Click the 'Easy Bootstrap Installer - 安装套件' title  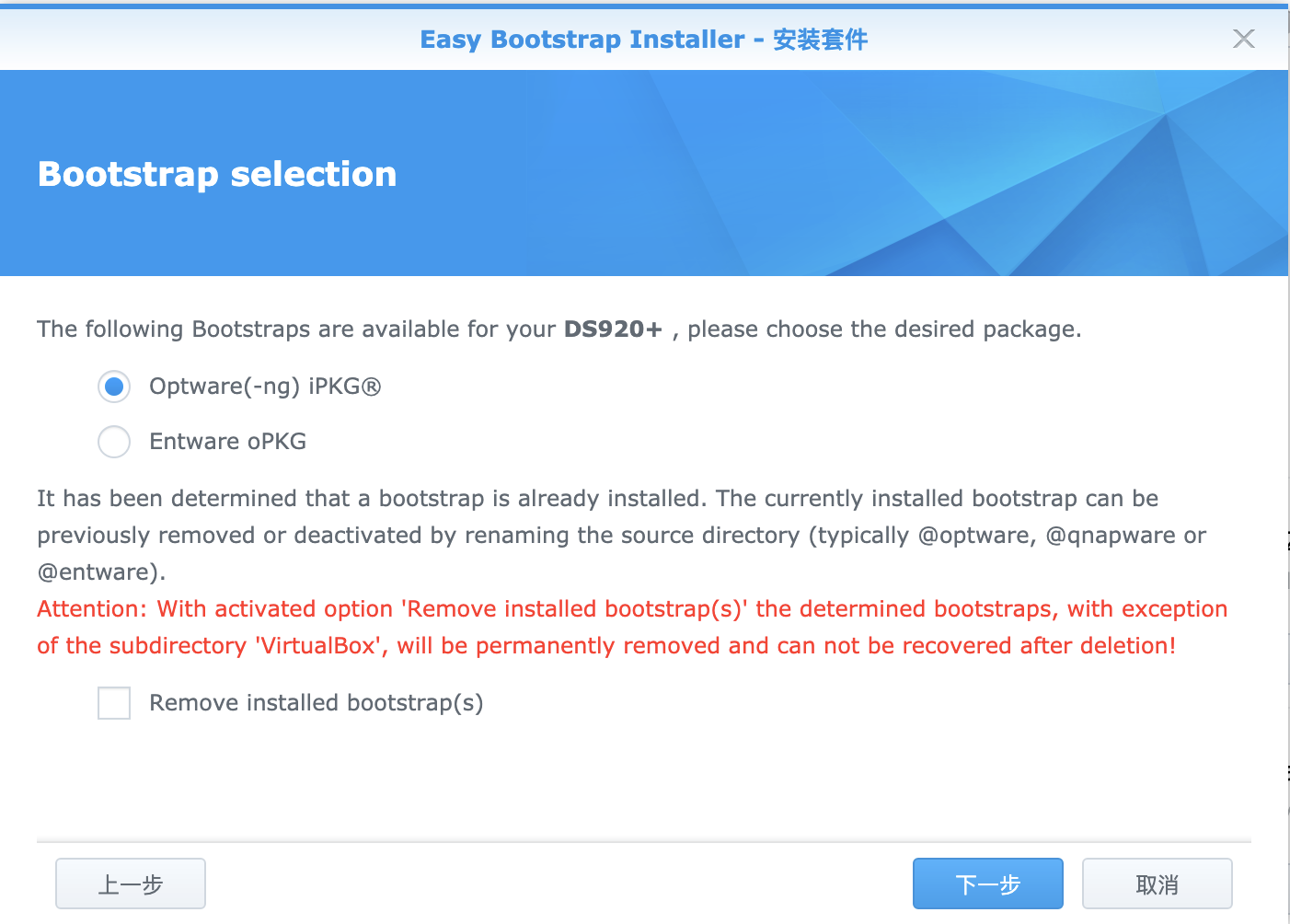click(644, 40)
